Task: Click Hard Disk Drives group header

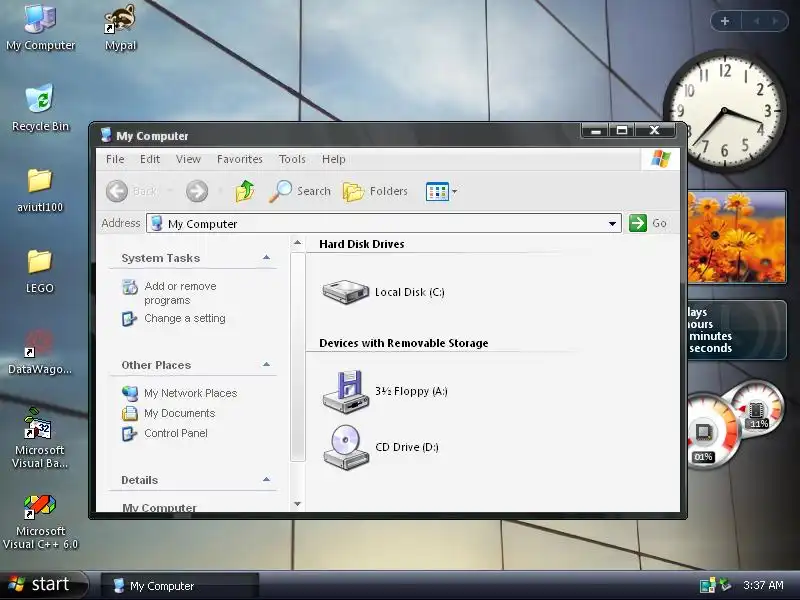Action: (x=362, y=244)
